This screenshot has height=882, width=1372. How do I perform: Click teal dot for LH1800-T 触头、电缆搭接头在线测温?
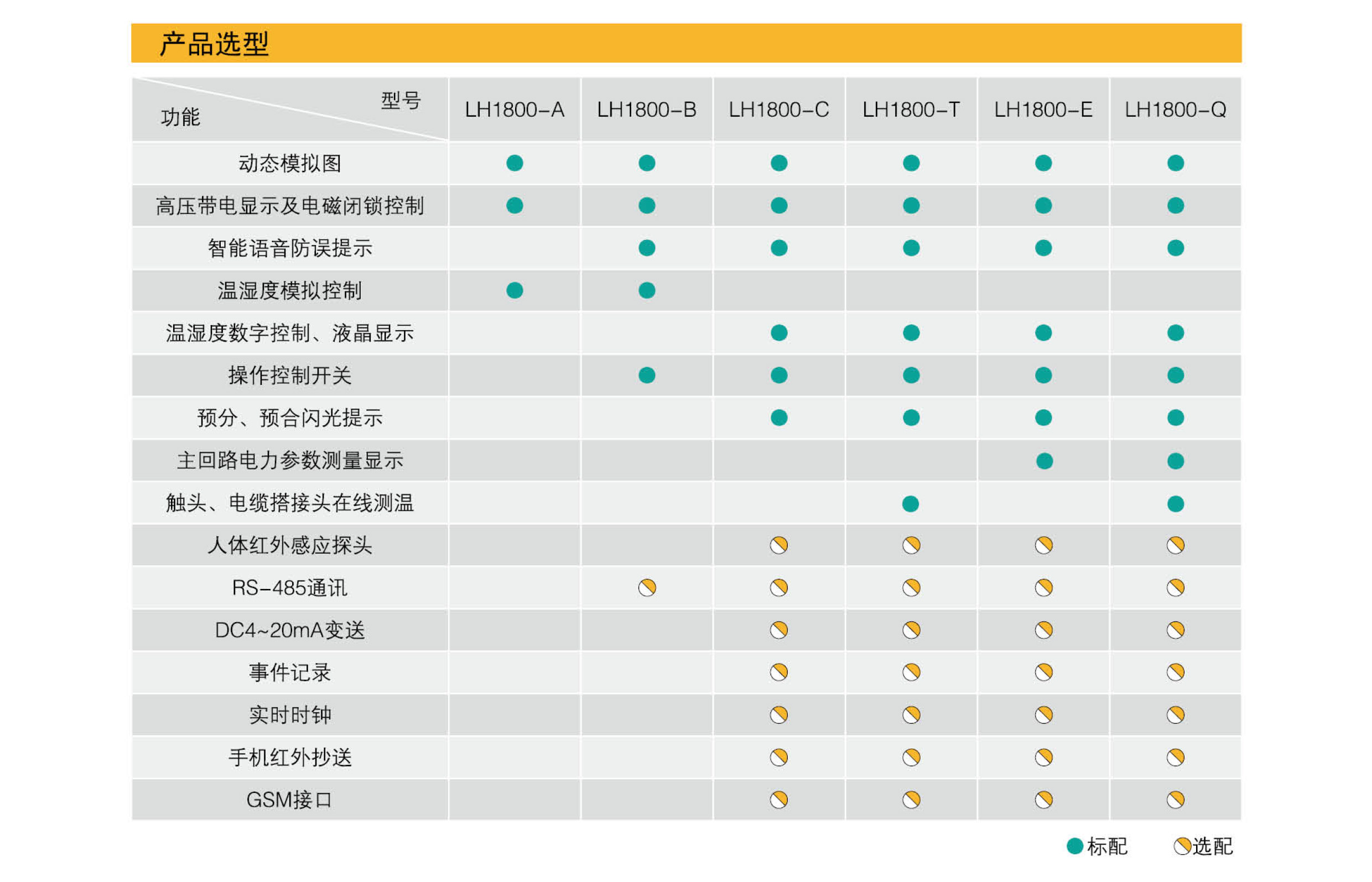click(x=910, y=504)
